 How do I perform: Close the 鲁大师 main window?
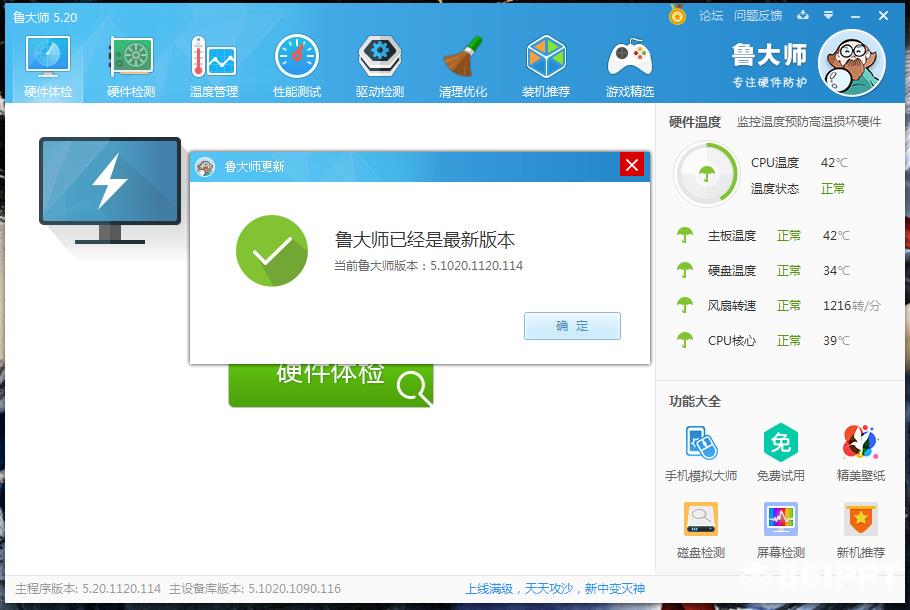883,16
